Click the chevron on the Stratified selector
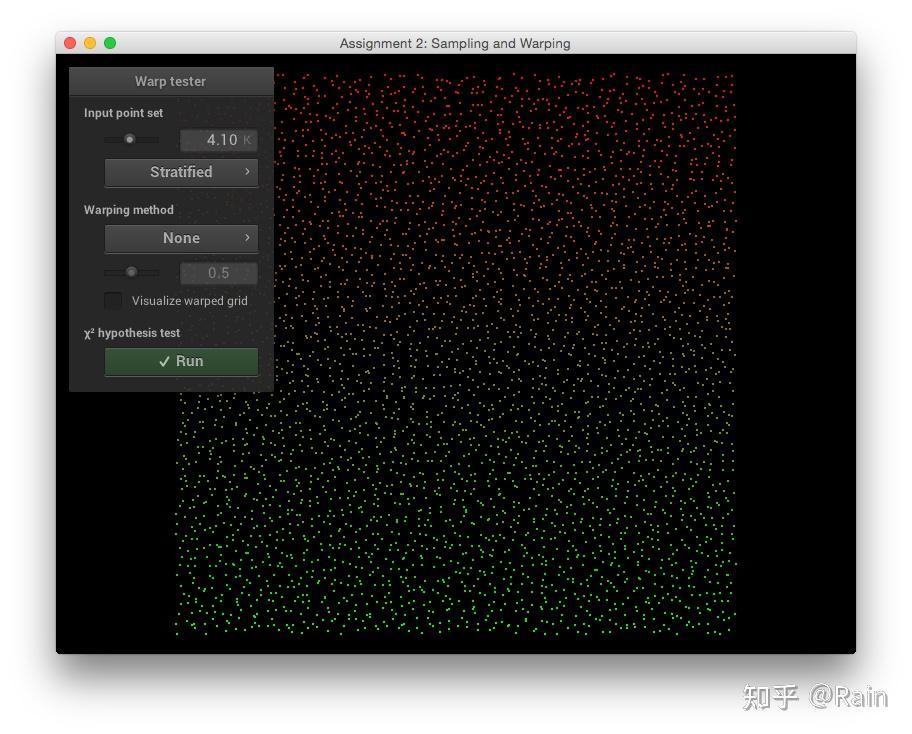The width and height of the screenshot is (912, 734). (x=247, y=172)
